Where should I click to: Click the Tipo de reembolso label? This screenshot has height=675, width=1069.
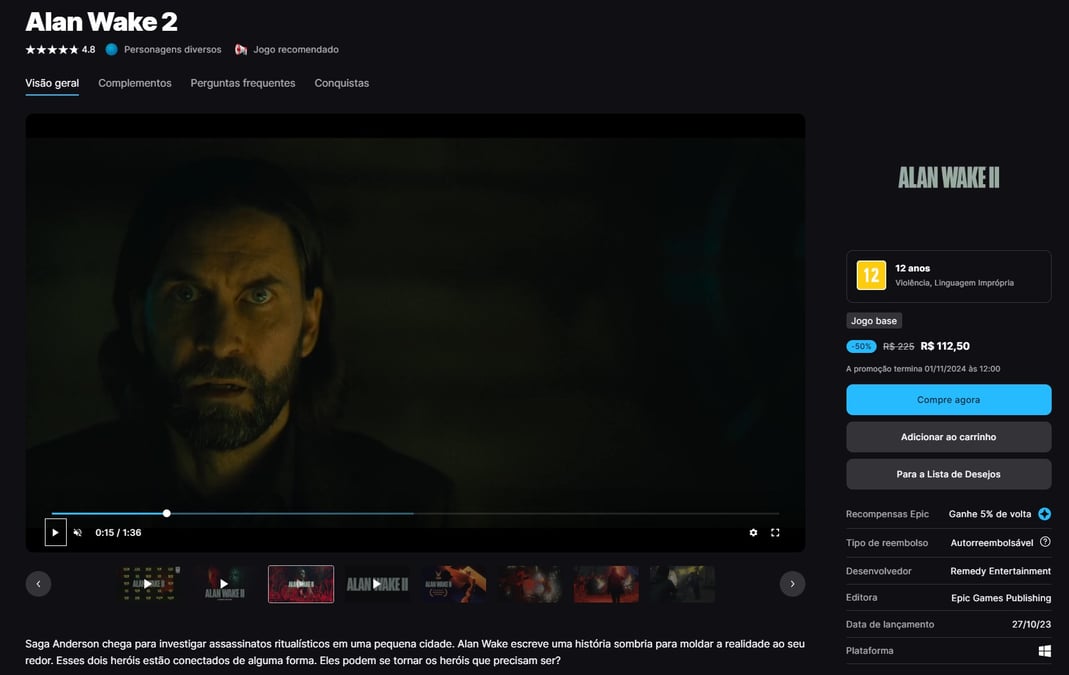point(887,543)
